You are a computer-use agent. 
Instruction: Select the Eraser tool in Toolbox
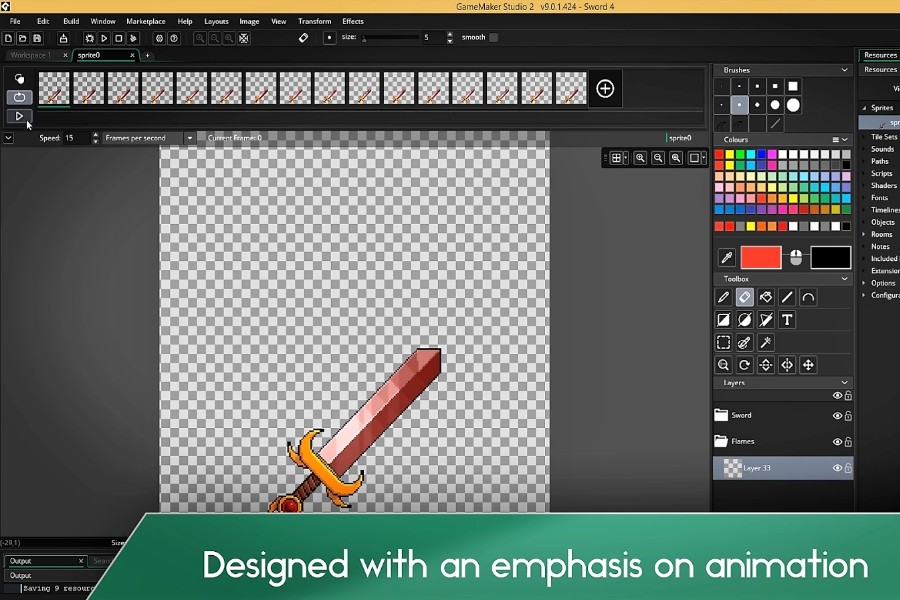(x=744, y=297)
